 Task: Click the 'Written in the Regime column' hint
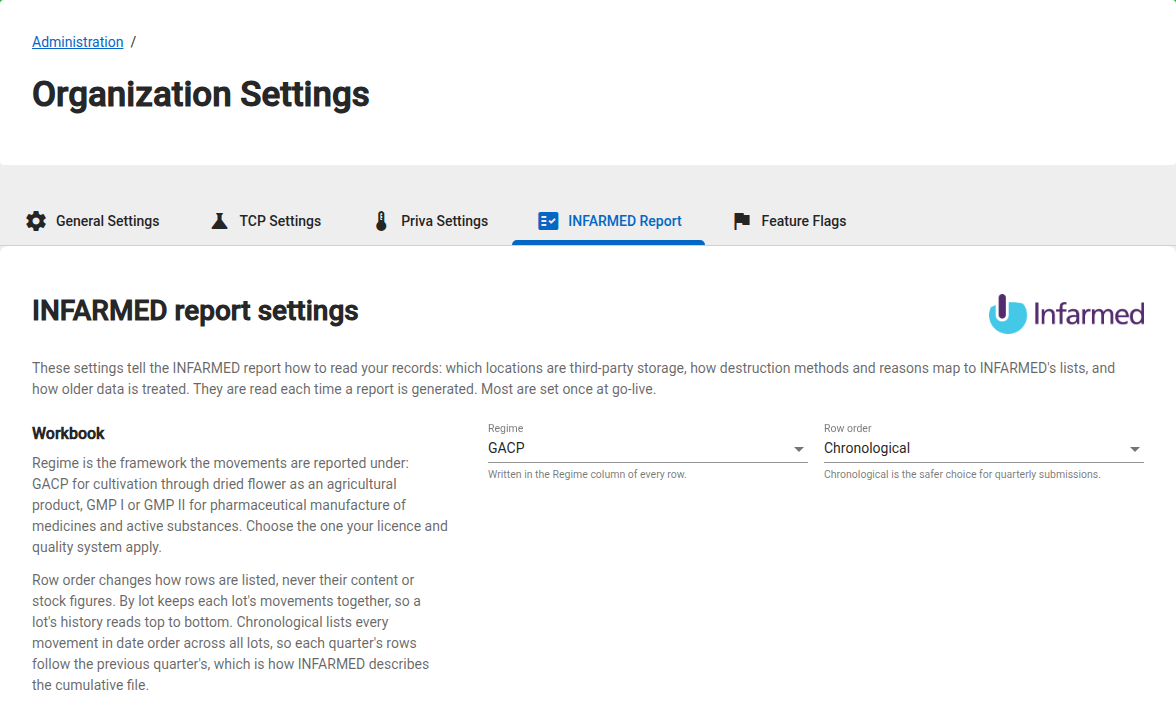(x=587, y=475)
